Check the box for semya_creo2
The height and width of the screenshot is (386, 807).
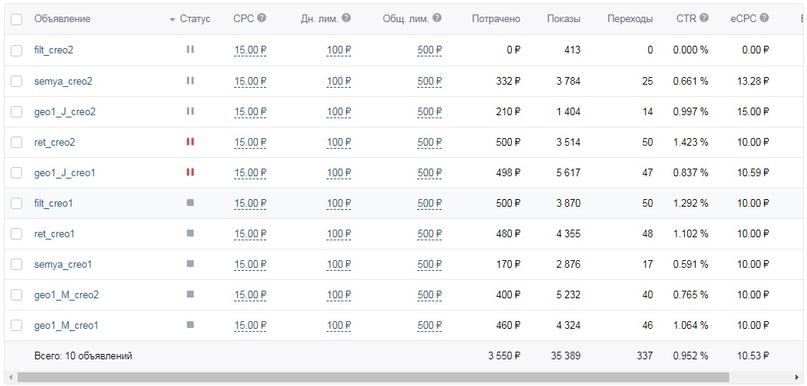16,81
